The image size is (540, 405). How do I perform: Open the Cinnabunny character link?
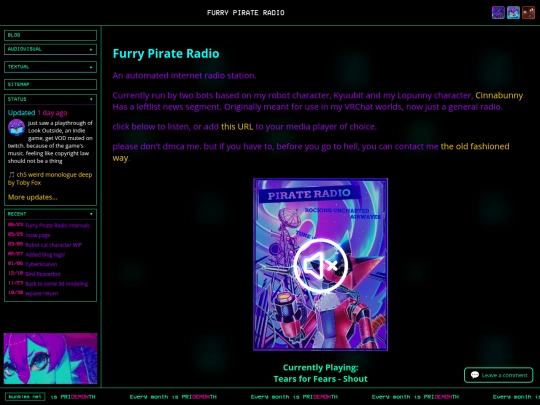(499, 95)
